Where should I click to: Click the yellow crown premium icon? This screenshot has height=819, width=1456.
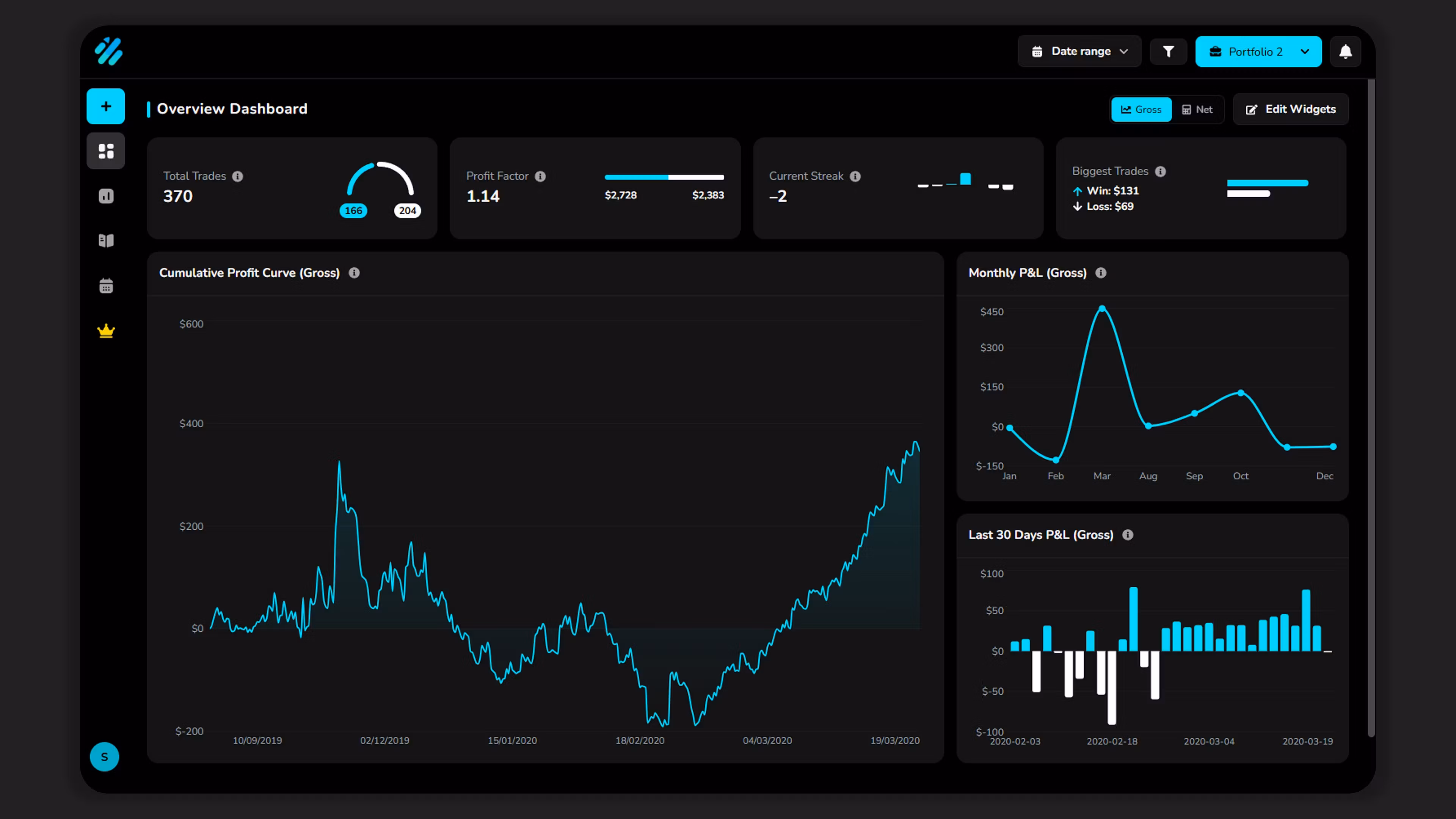(106, 331)
